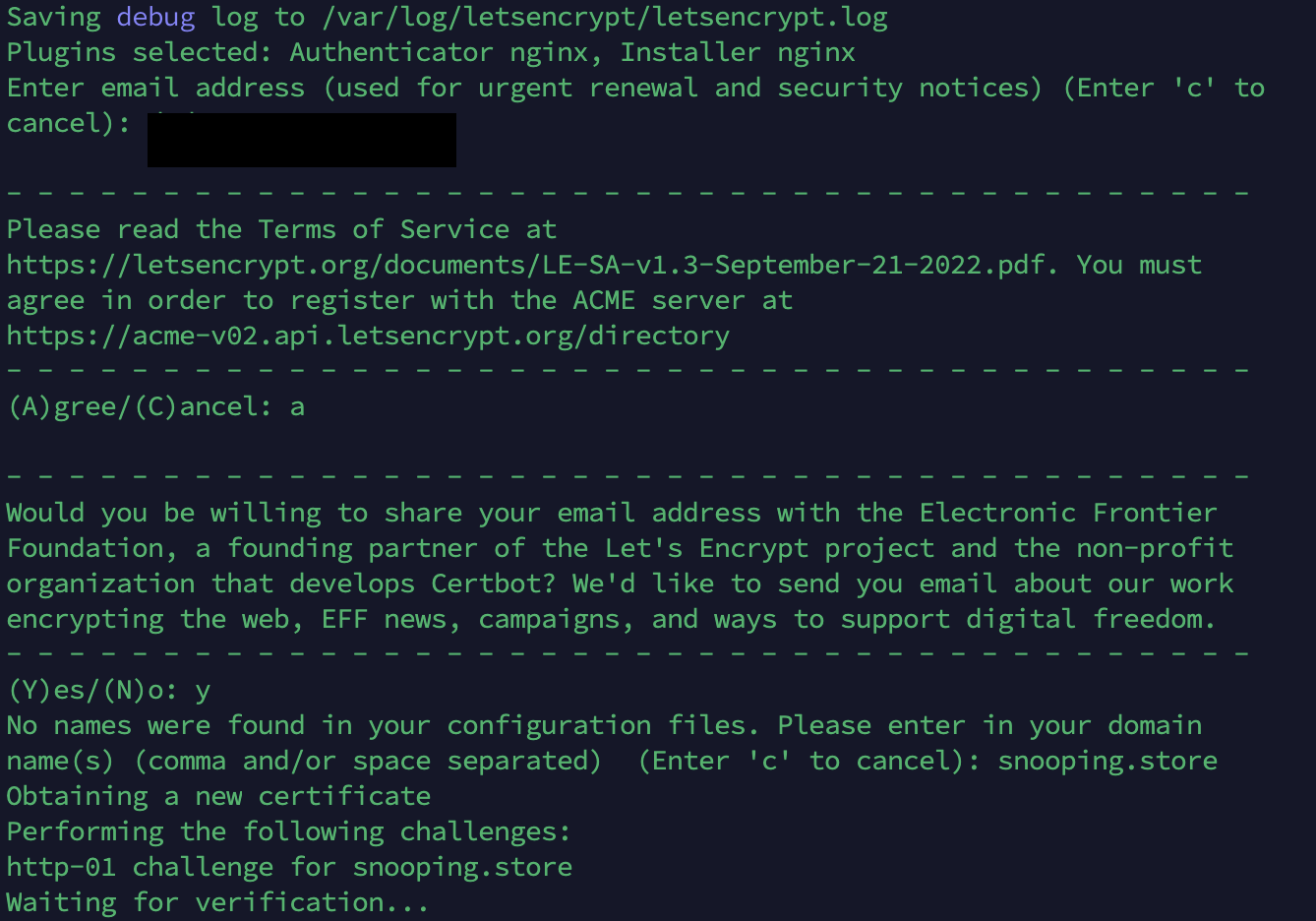
Task: Click the typed answer 'y' after Yes/No
Action: pos(203,692)
